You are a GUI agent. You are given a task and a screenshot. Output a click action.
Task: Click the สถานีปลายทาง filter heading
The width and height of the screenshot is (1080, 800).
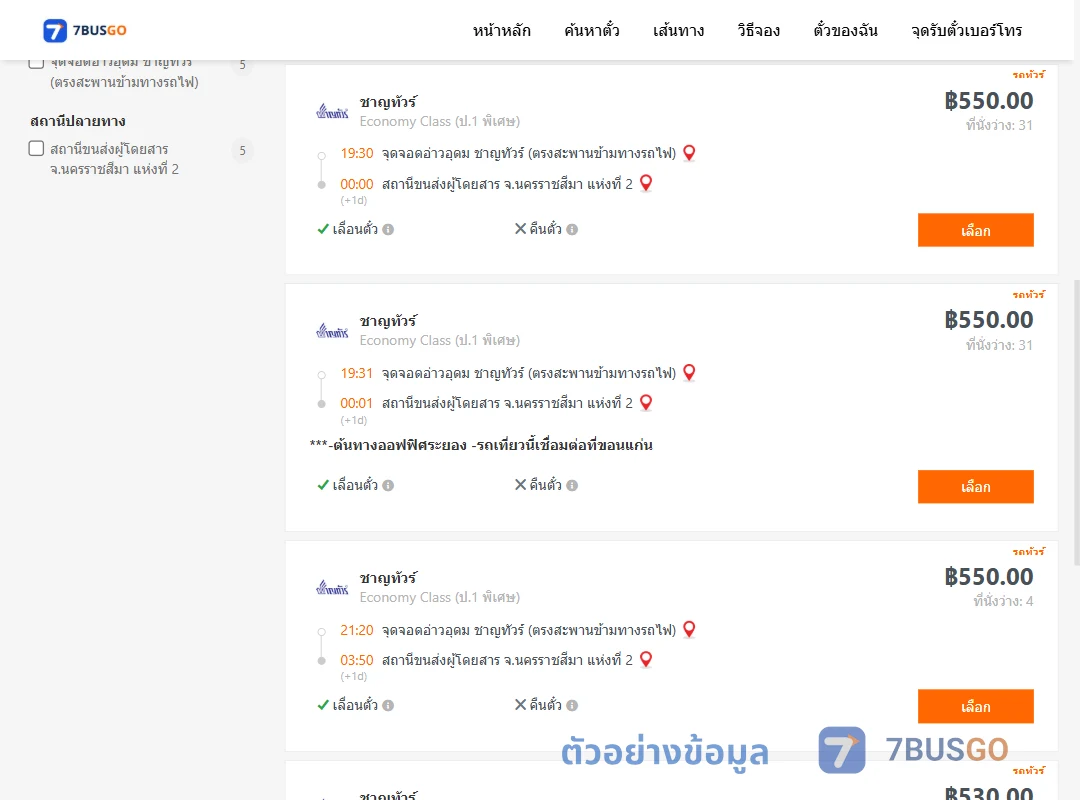[78, 121]
